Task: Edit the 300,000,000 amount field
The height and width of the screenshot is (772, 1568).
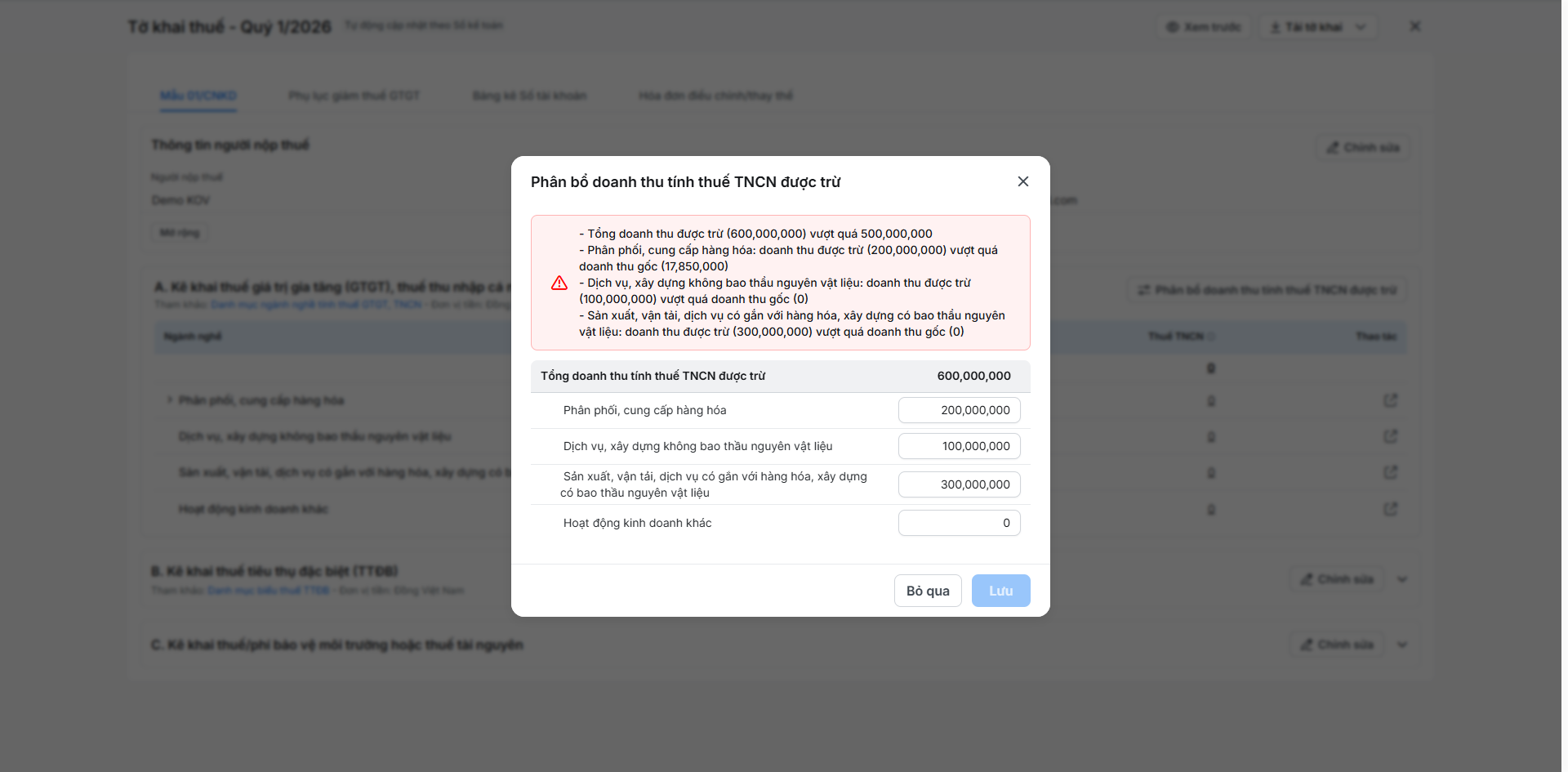Action: 959,484
